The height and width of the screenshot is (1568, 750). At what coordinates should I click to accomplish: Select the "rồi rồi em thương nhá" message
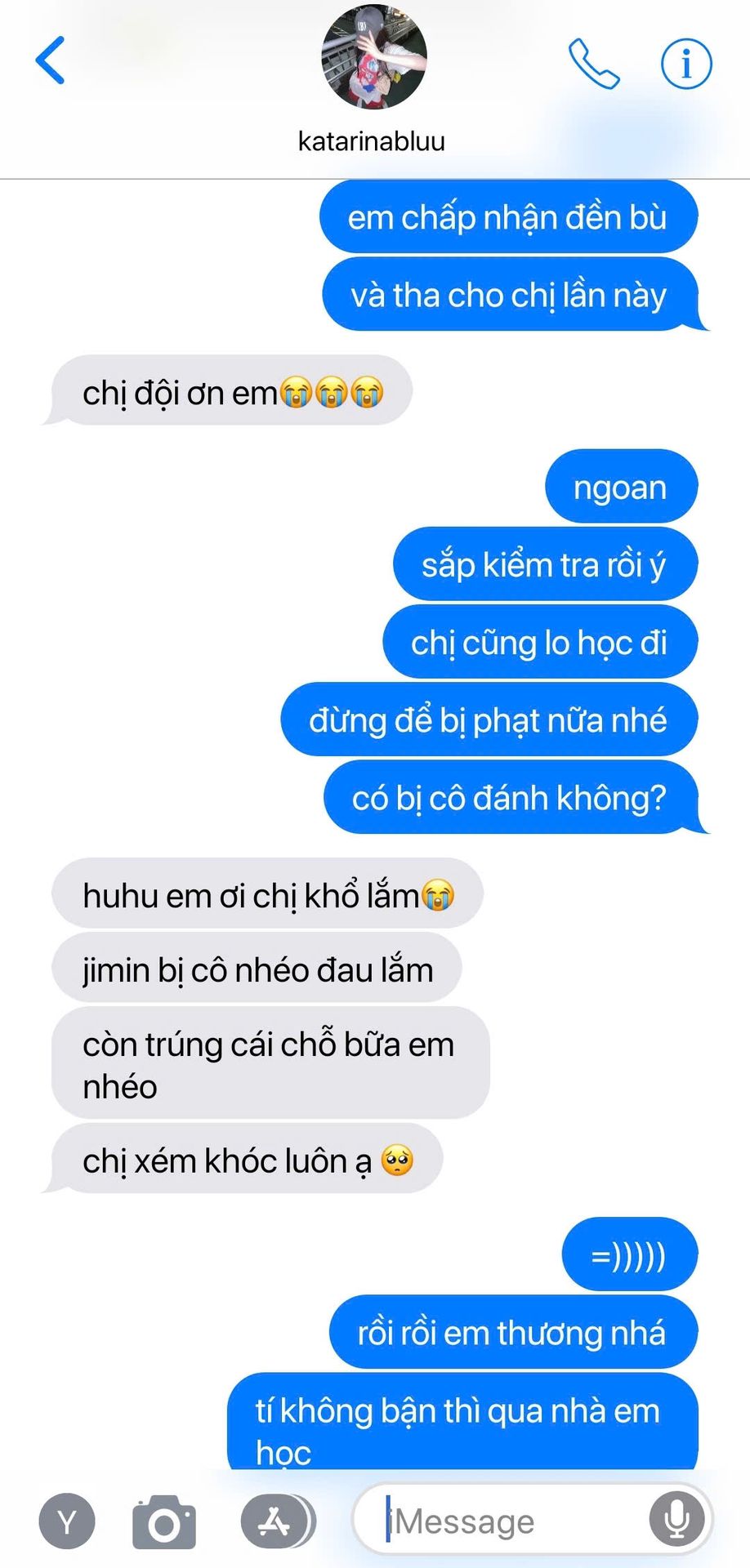(513, 1332)
